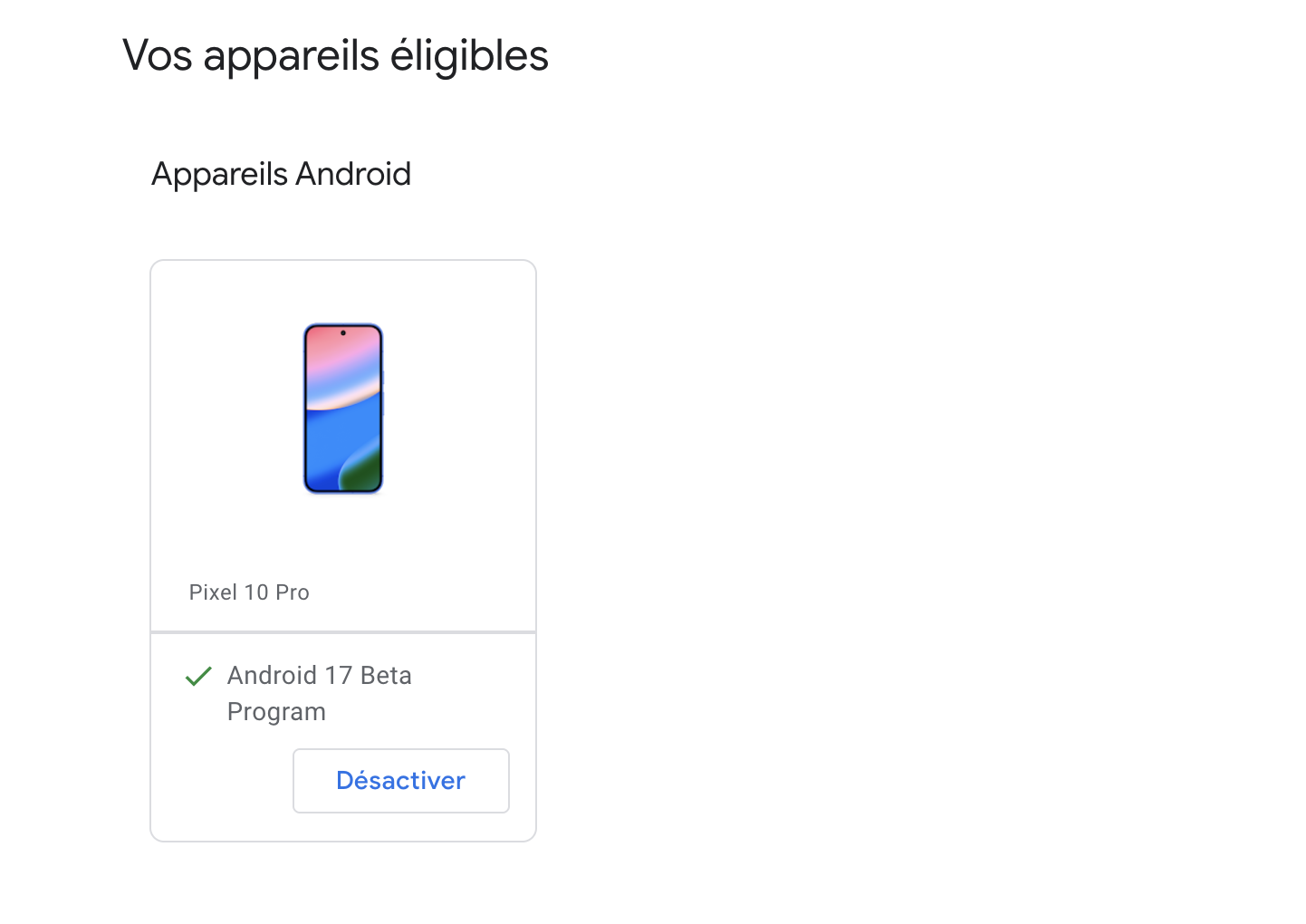Viewport: 1306px width, 924px height.
Task: Click the word Android in section subheading
Action: 353,174
